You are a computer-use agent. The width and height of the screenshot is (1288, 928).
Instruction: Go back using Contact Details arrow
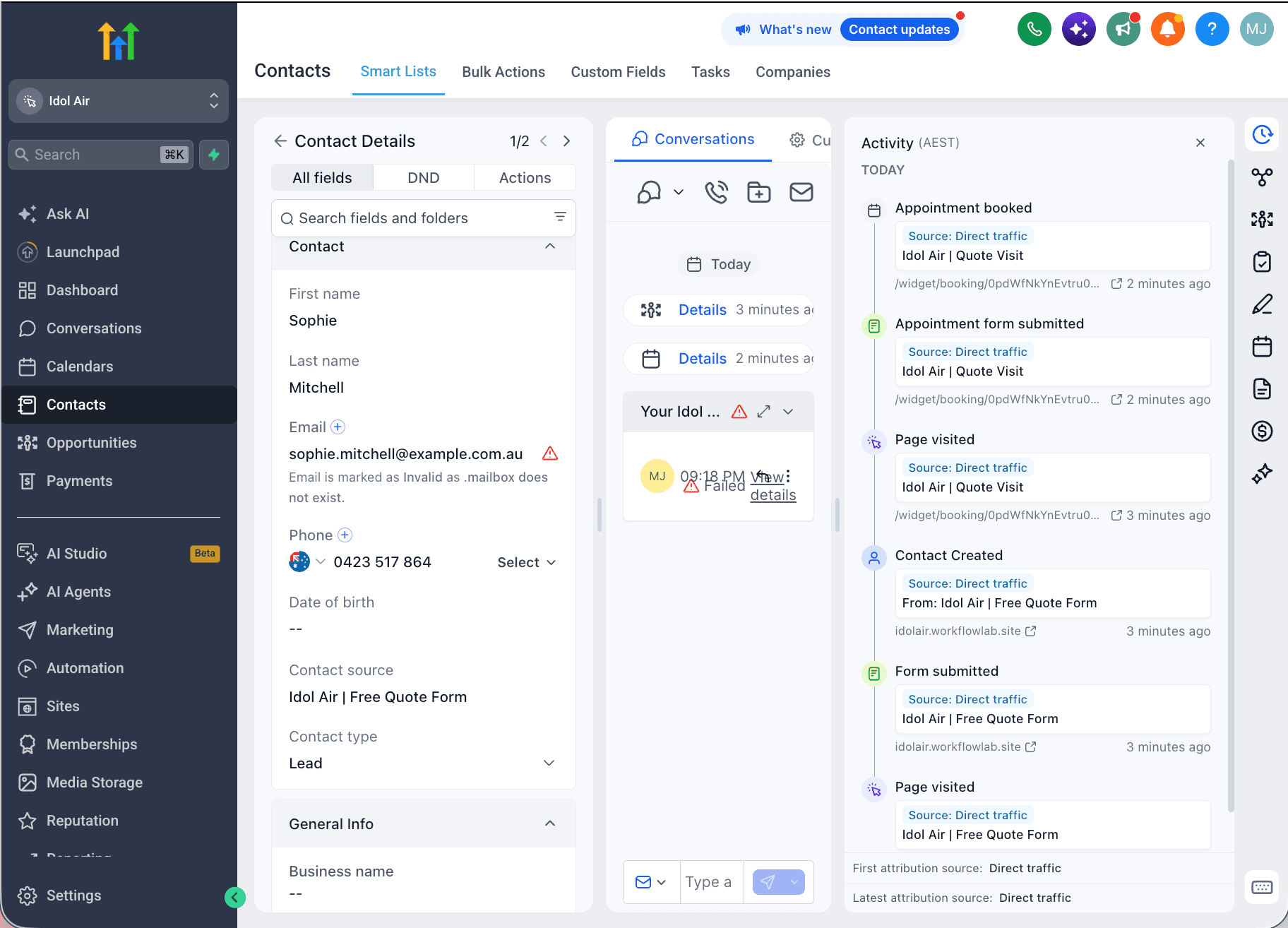(280, 141)
